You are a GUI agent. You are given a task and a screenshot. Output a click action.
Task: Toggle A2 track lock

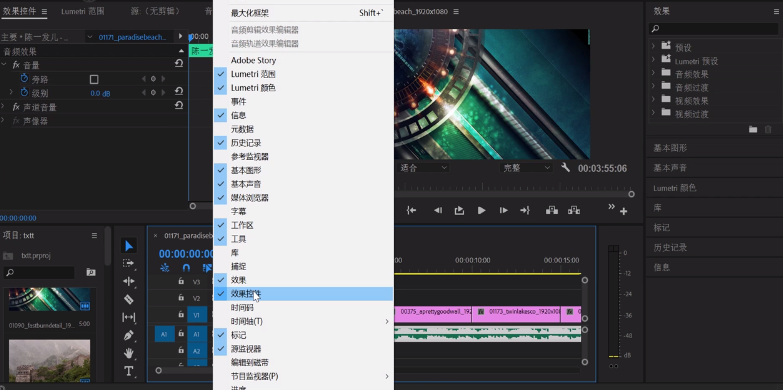point(181,351)
